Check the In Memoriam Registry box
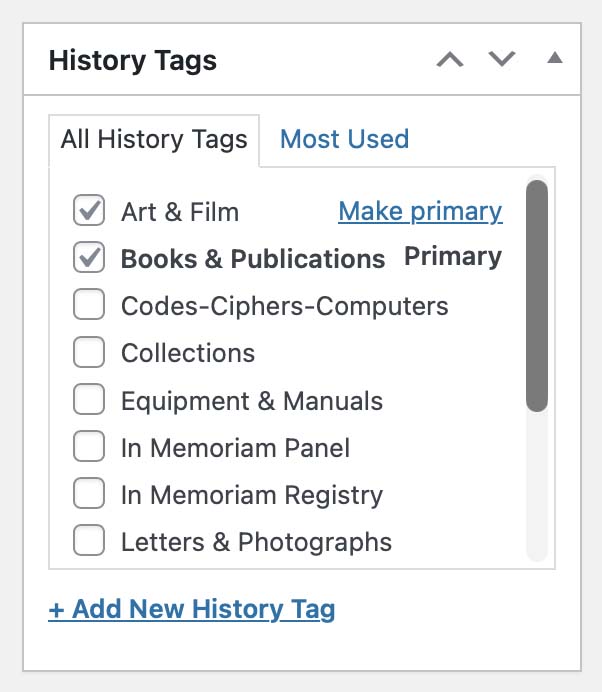The width and height of the screenshot is (602, 692). [x=89, y=495]
